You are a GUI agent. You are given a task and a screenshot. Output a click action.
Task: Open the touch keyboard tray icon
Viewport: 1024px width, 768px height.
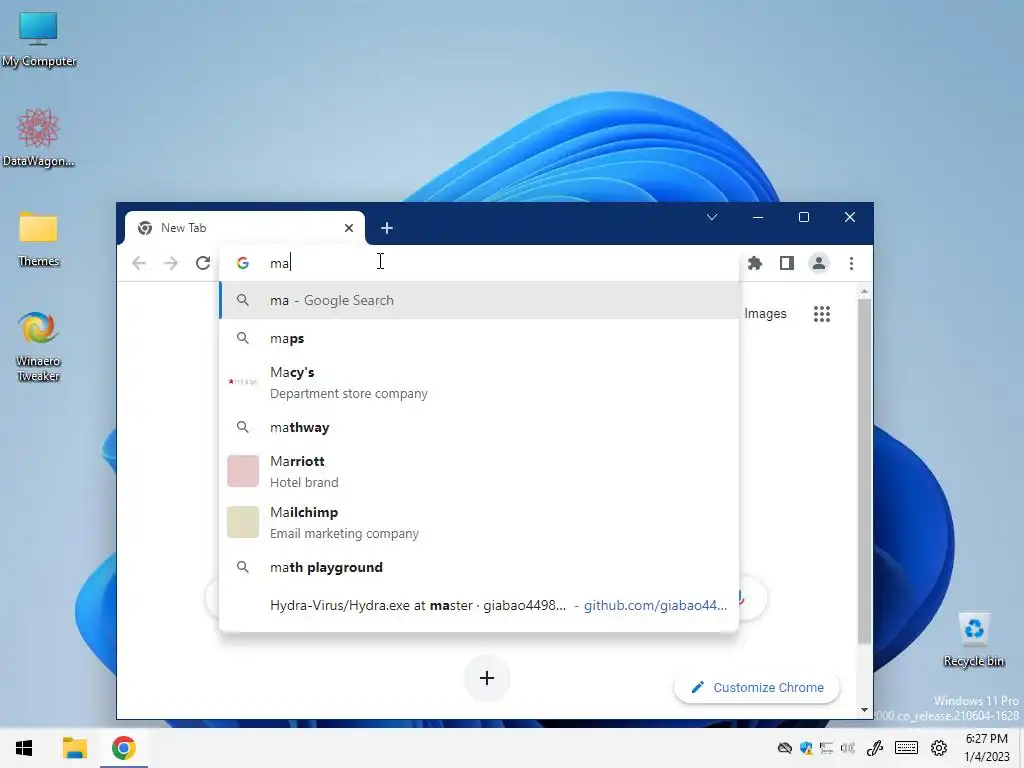906,748
